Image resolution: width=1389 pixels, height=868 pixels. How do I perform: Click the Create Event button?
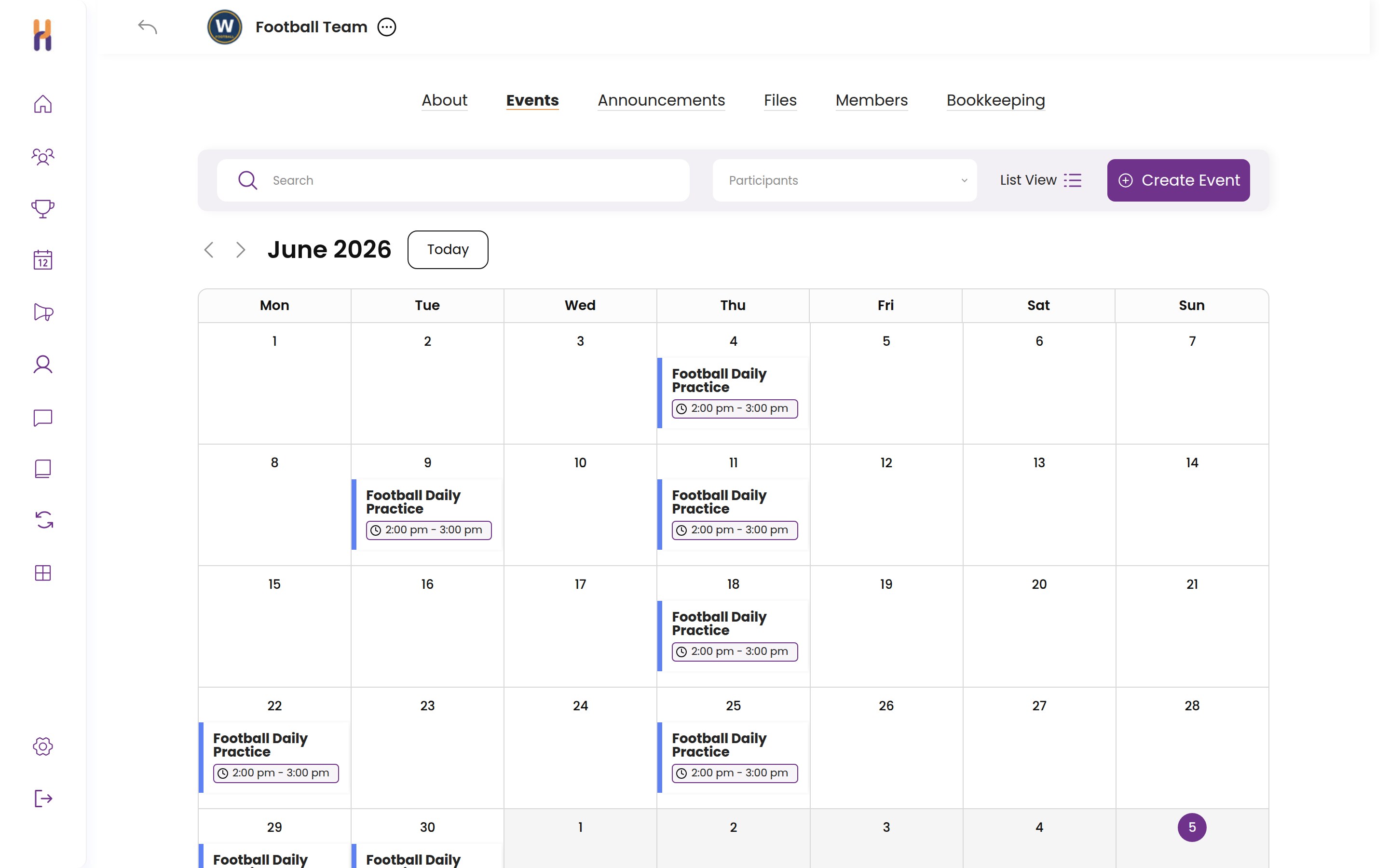coord(1178,180)
